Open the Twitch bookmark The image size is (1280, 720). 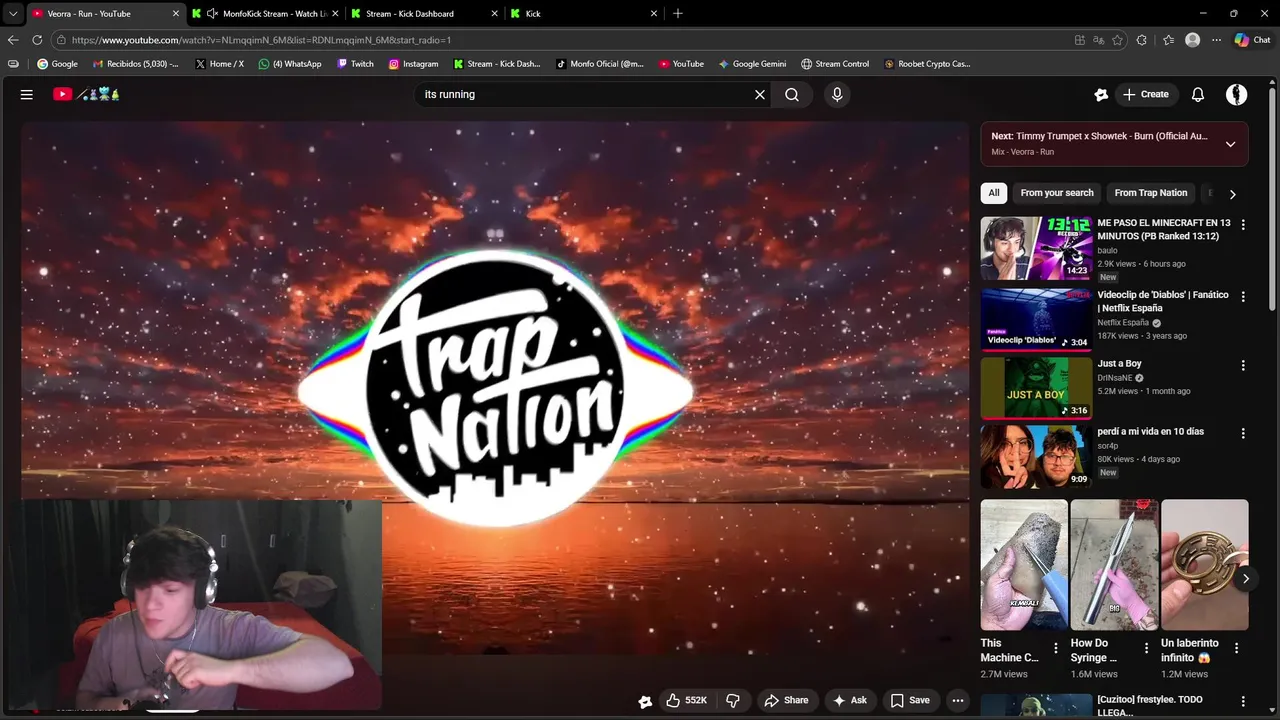(355, 64)
